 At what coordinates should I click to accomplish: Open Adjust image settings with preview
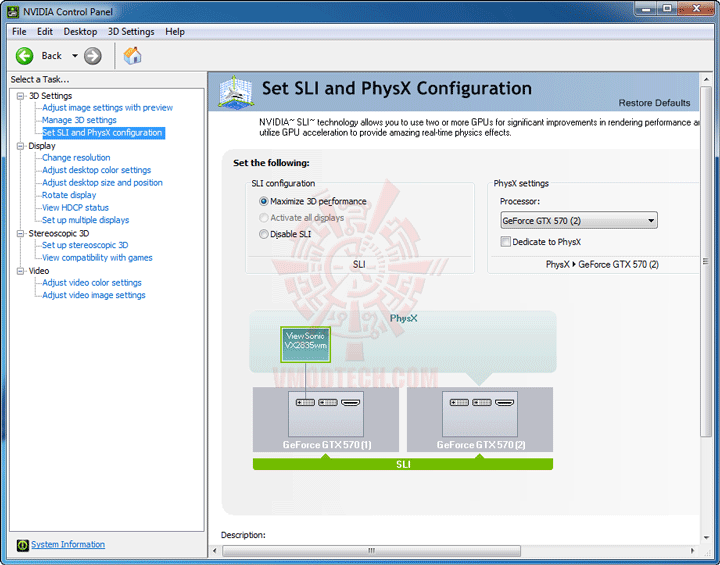click(107, 107)
